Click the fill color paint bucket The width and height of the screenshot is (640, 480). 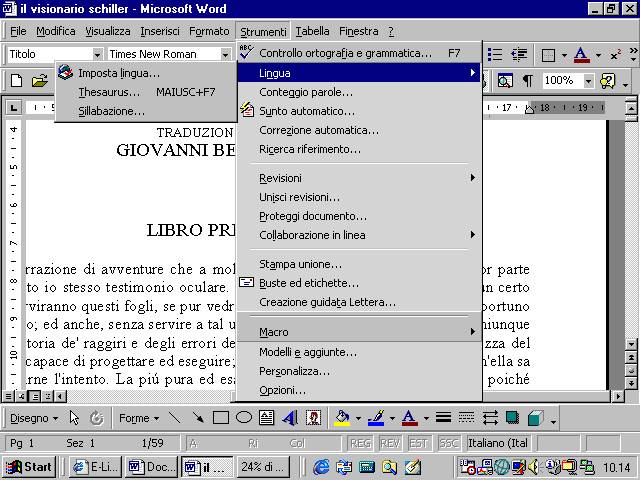(342, 418)
